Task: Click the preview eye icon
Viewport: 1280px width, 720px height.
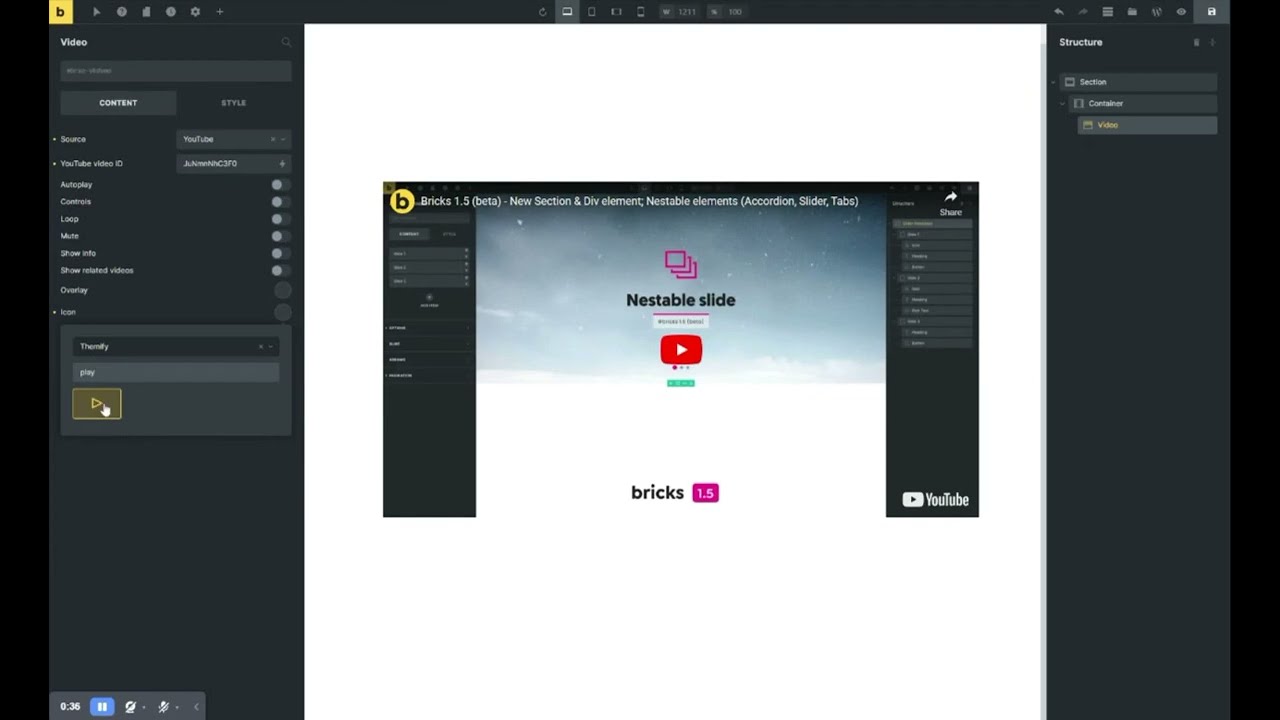Action: pos(1181,12)
